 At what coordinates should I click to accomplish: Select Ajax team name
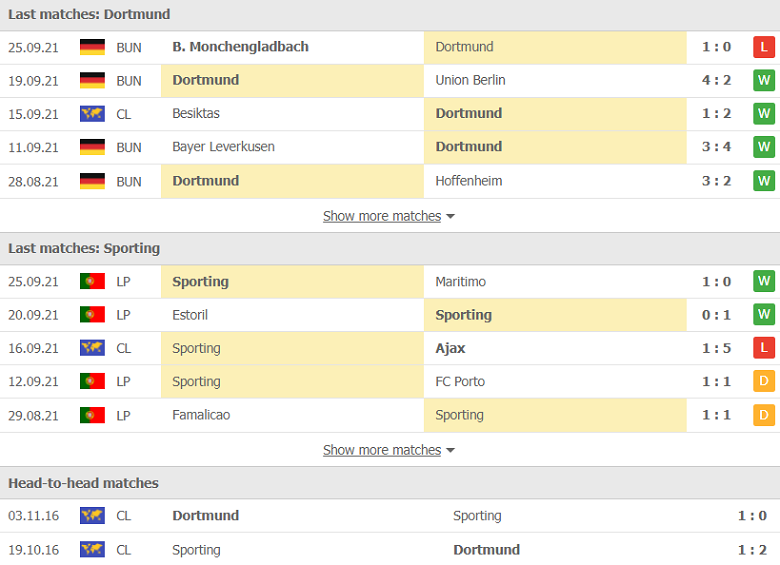pyautogui.click(x=450, y=348)
